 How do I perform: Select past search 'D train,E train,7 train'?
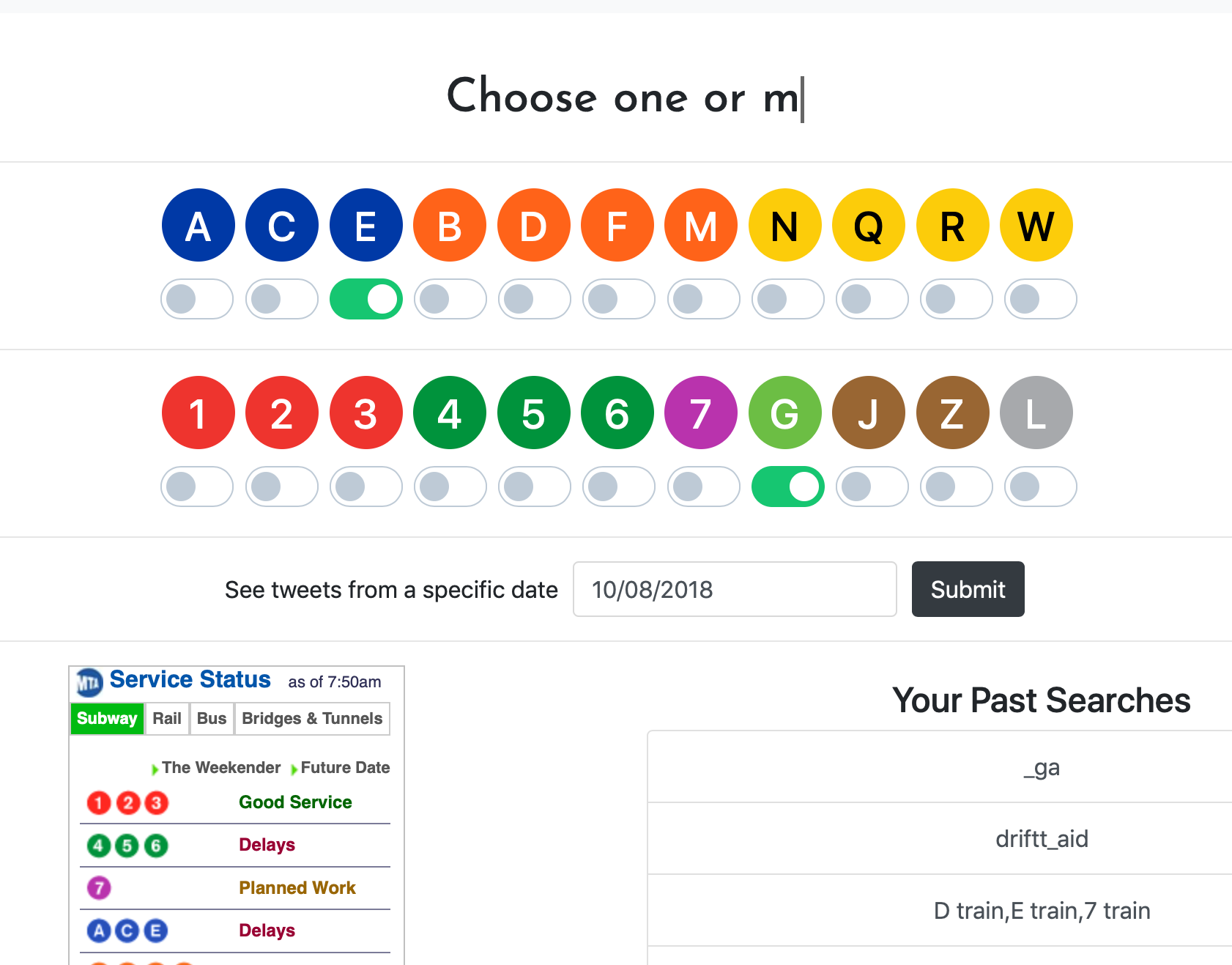[1042, 910]
